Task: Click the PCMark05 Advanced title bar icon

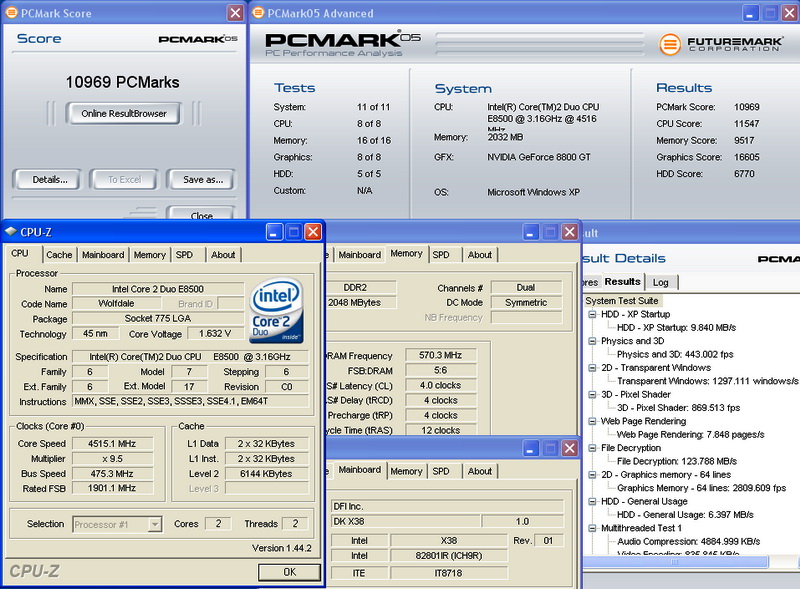Action: tap(258, 13)
